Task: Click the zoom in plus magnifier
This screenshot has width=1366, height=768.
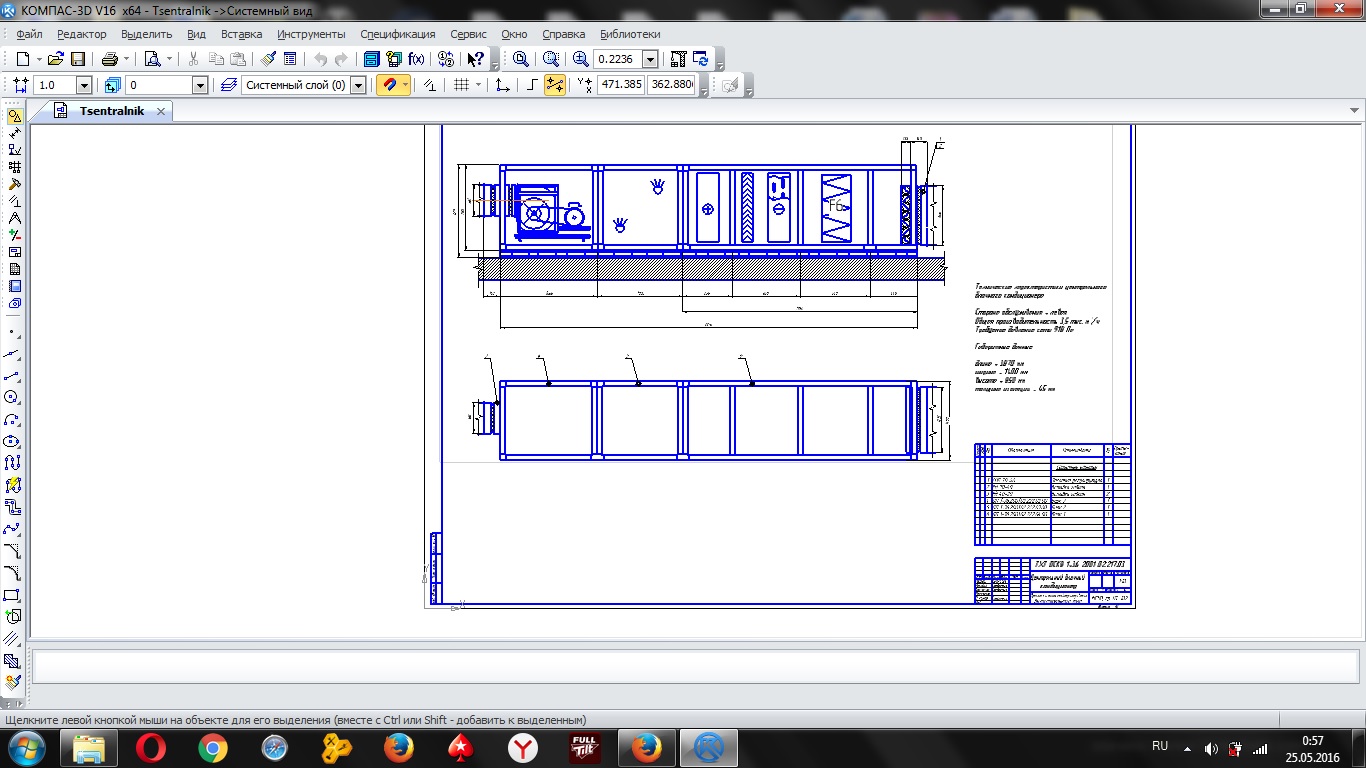Action: point(581,59)
